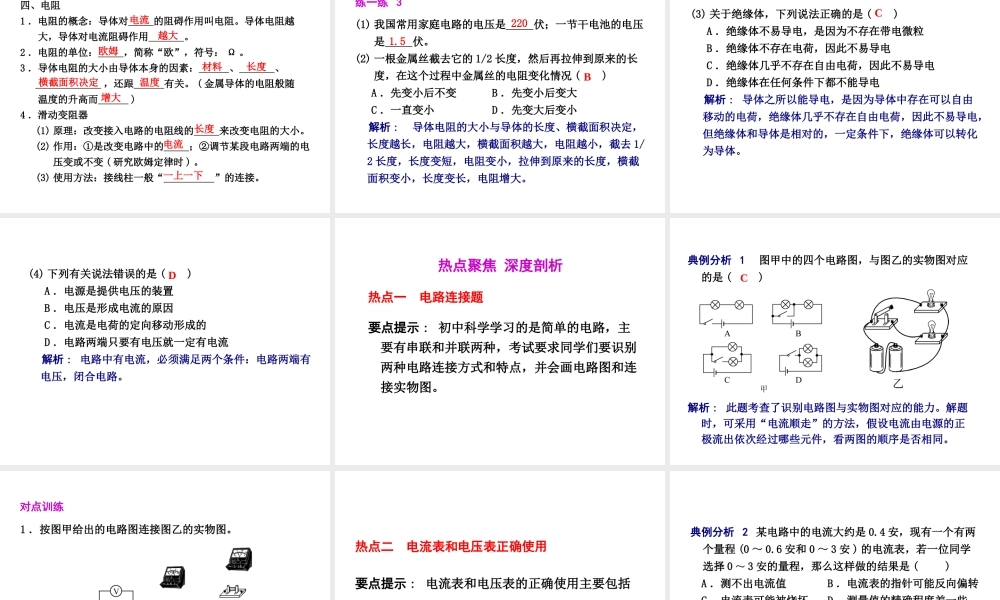Screen dimensions: 1000x600
Task: Click option D. 先变大后变小
Action: [x=534, y=110]
